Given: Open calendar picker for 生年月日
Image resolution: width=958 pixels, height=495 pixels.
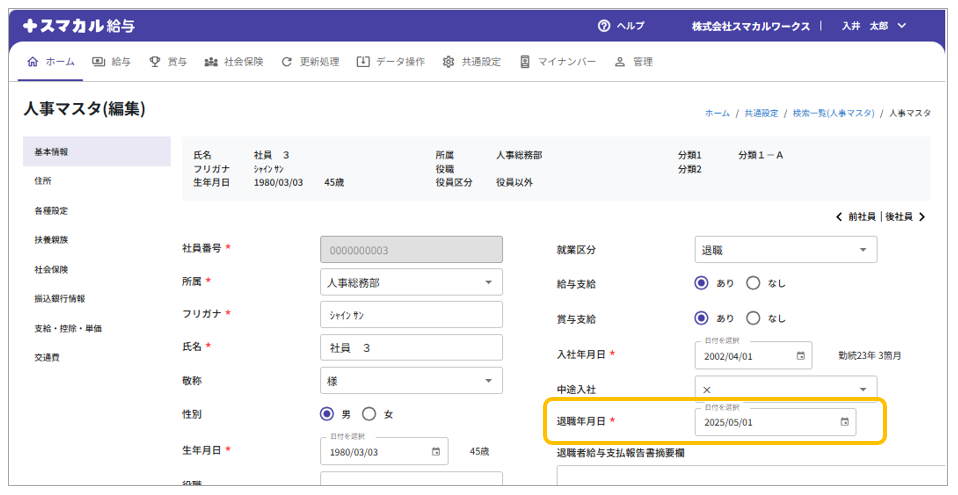Looking at the screenshot, I should coord(435,451).
